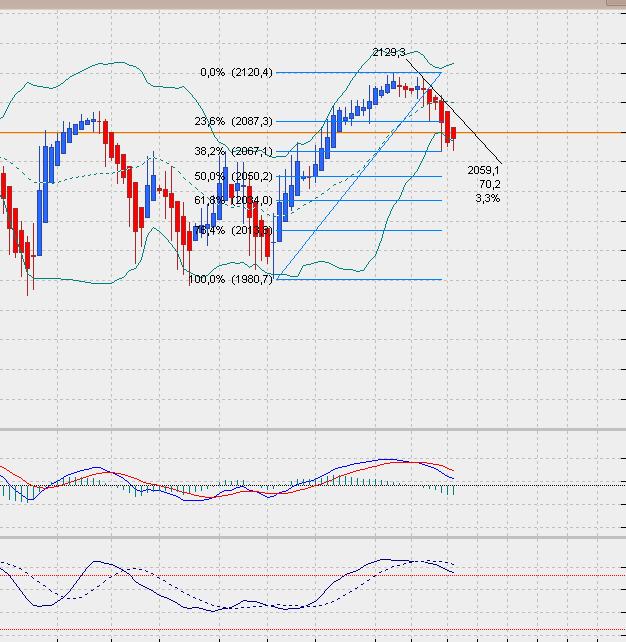626x642 pixels.
Task: Select the 2059,1 trendline end value
Action: [484, 171]
